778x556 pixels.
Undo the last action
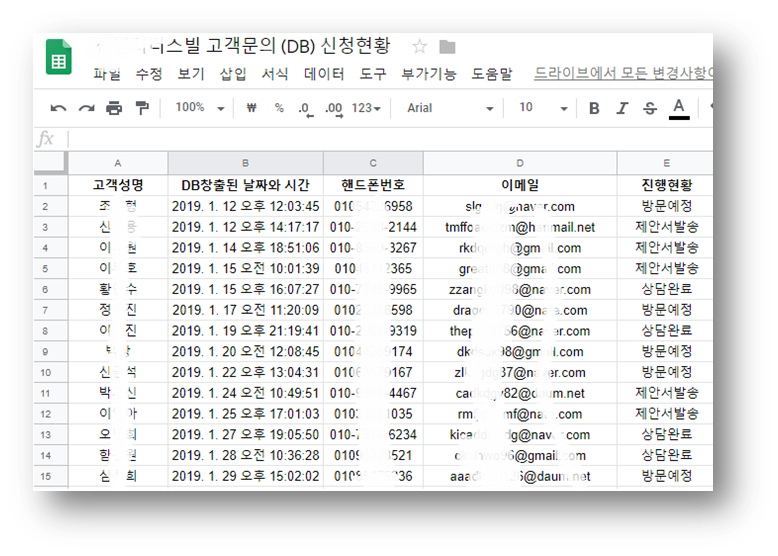tap(58, 108)
